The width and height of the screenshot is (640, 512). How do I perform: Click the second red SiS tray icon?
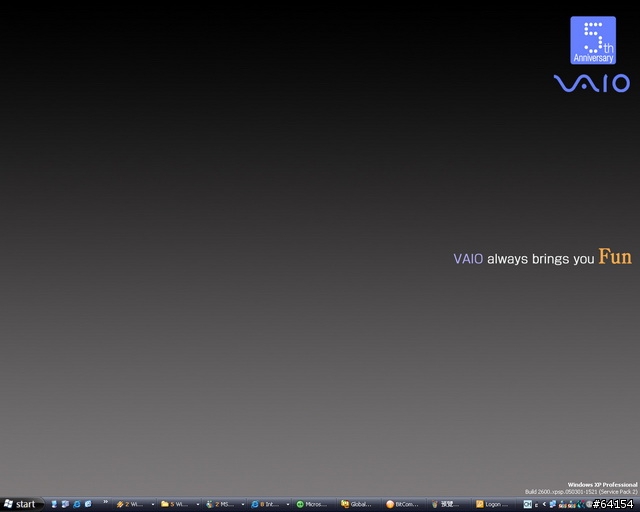click(571, 505)
